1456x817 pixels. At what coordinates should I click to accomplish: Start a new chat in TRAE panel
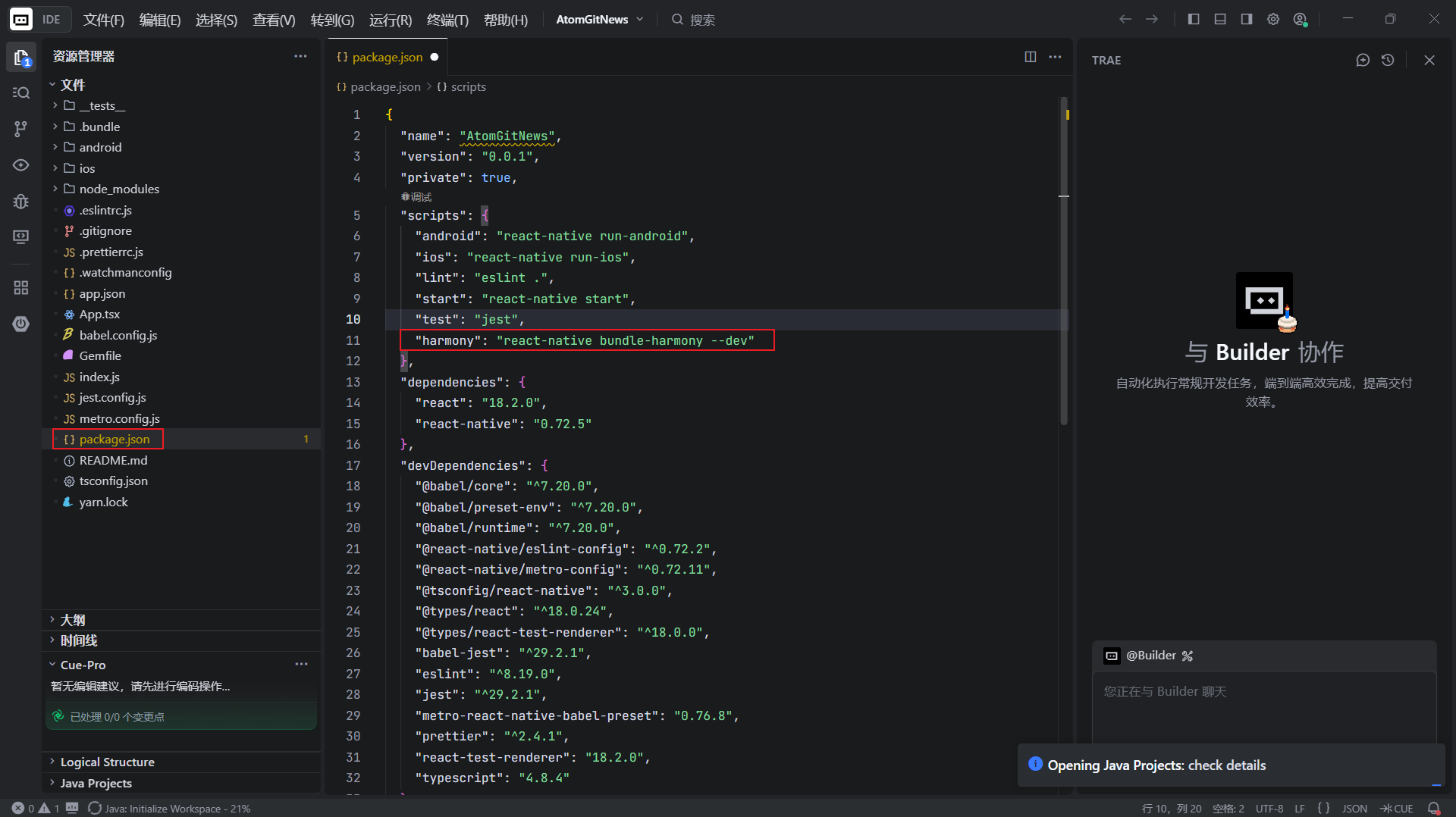point(1363,60)
